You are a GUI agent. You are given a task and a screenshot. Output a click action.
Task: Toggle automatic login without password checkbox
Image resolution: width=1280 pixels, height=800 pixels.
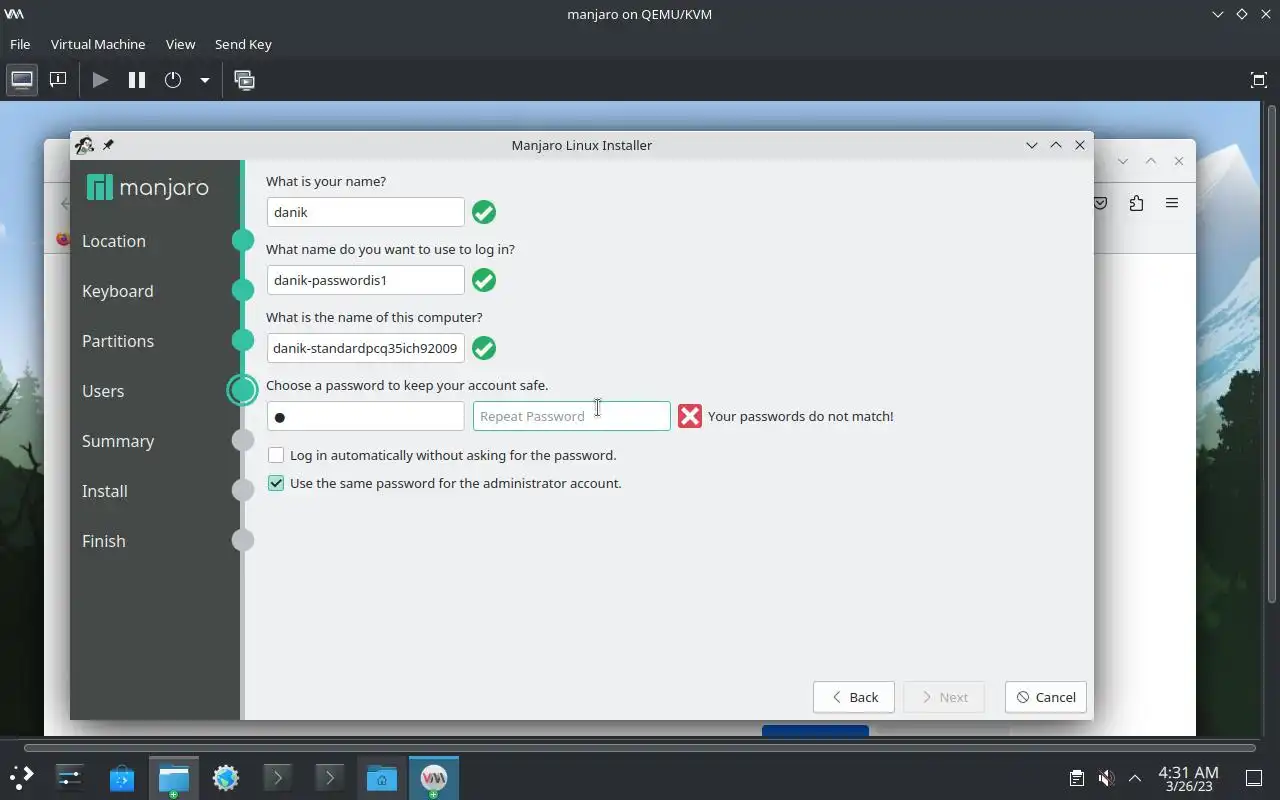(x=276, y=455)
